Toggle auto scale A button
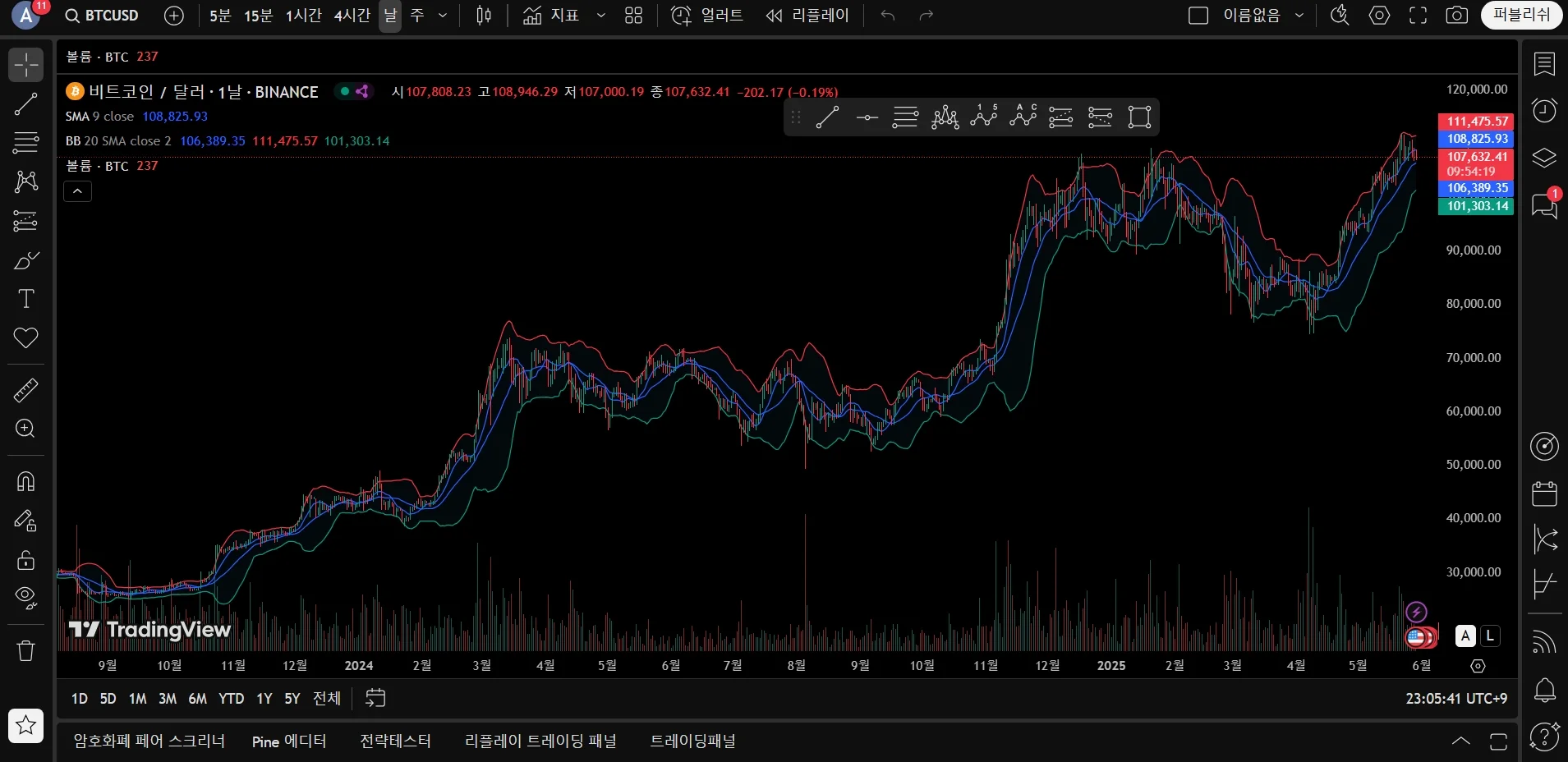Screen dimensions: 1568x762 point(1465,636)
